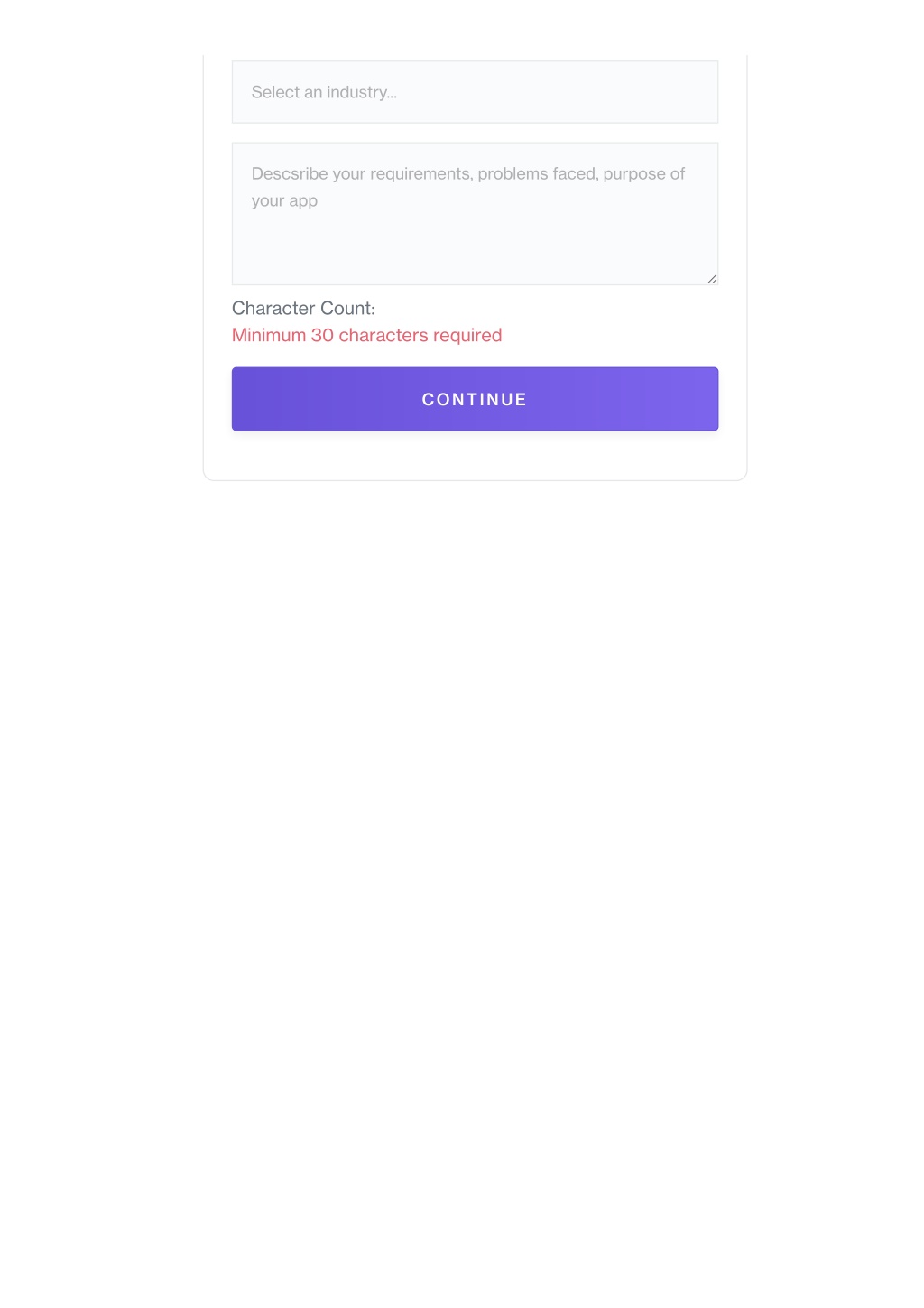Screen dimensions: 924x1308
Task: Click the diagonal grip at the textarea corner
Action: coord(712,279)
